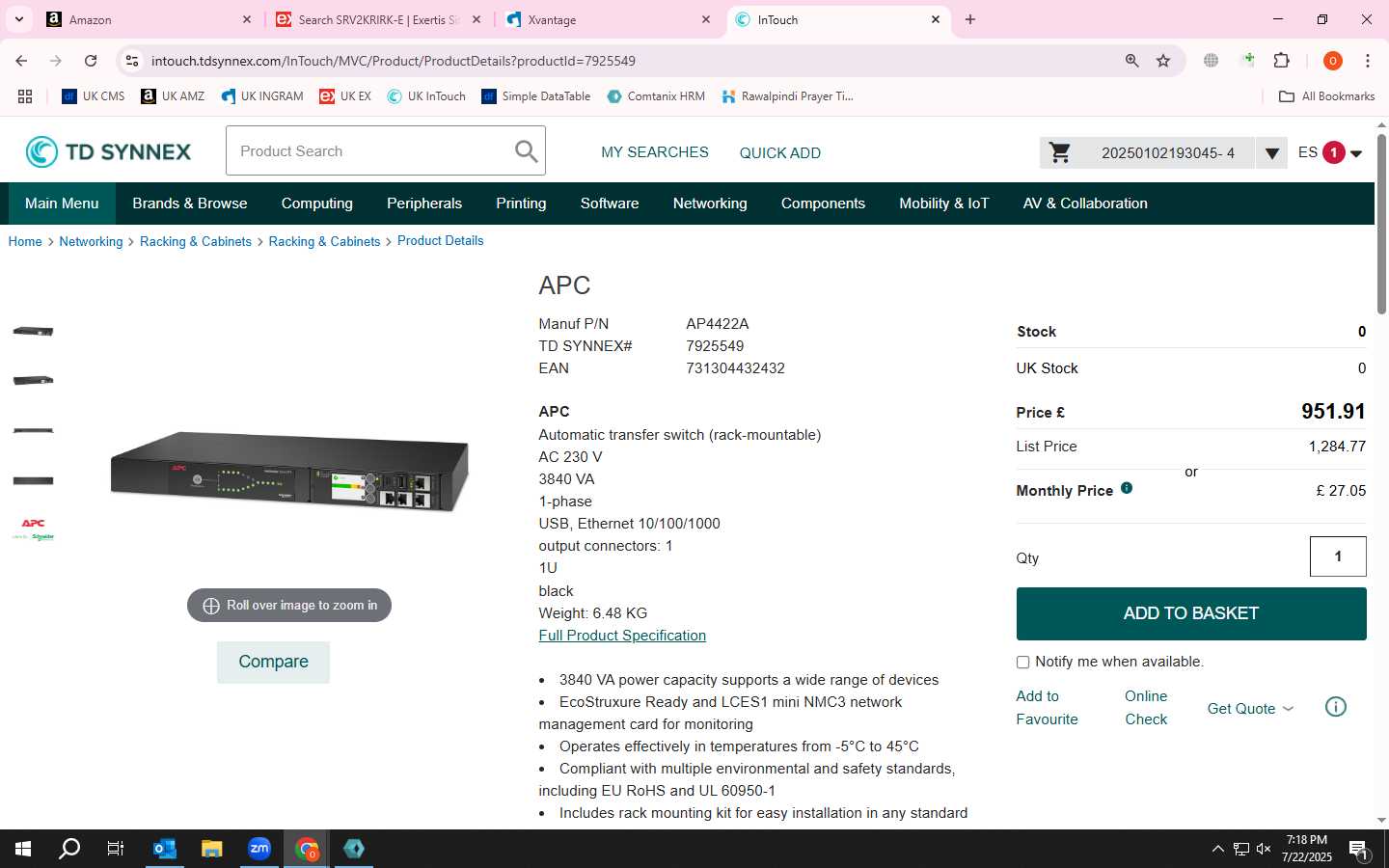The image size is (1389, 868).
Task: Open a new browser tab
Action: 970,19
